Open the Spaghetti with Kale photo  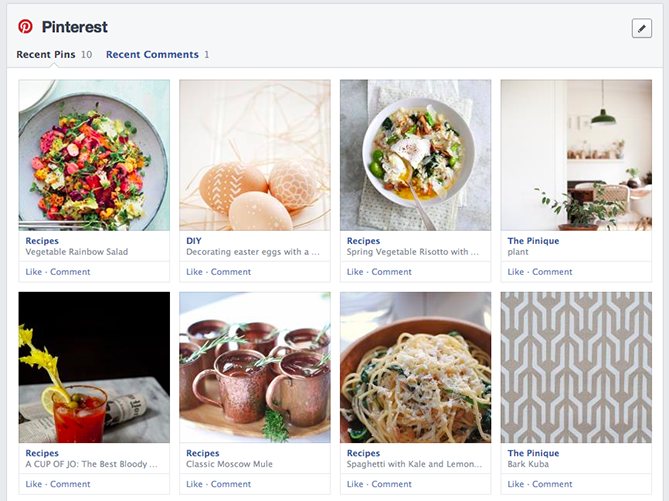point(415,367)
